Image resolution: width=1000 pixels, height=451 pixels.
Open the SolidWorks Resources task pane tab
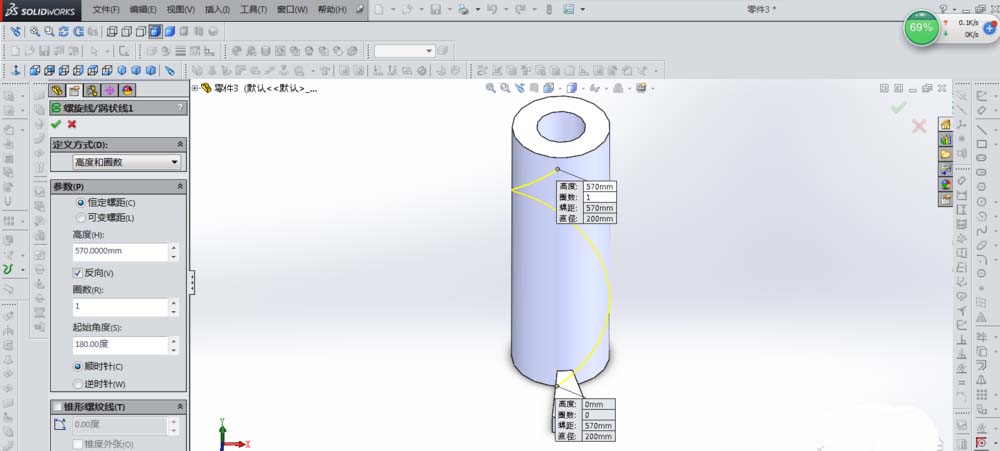pos(945,124)
